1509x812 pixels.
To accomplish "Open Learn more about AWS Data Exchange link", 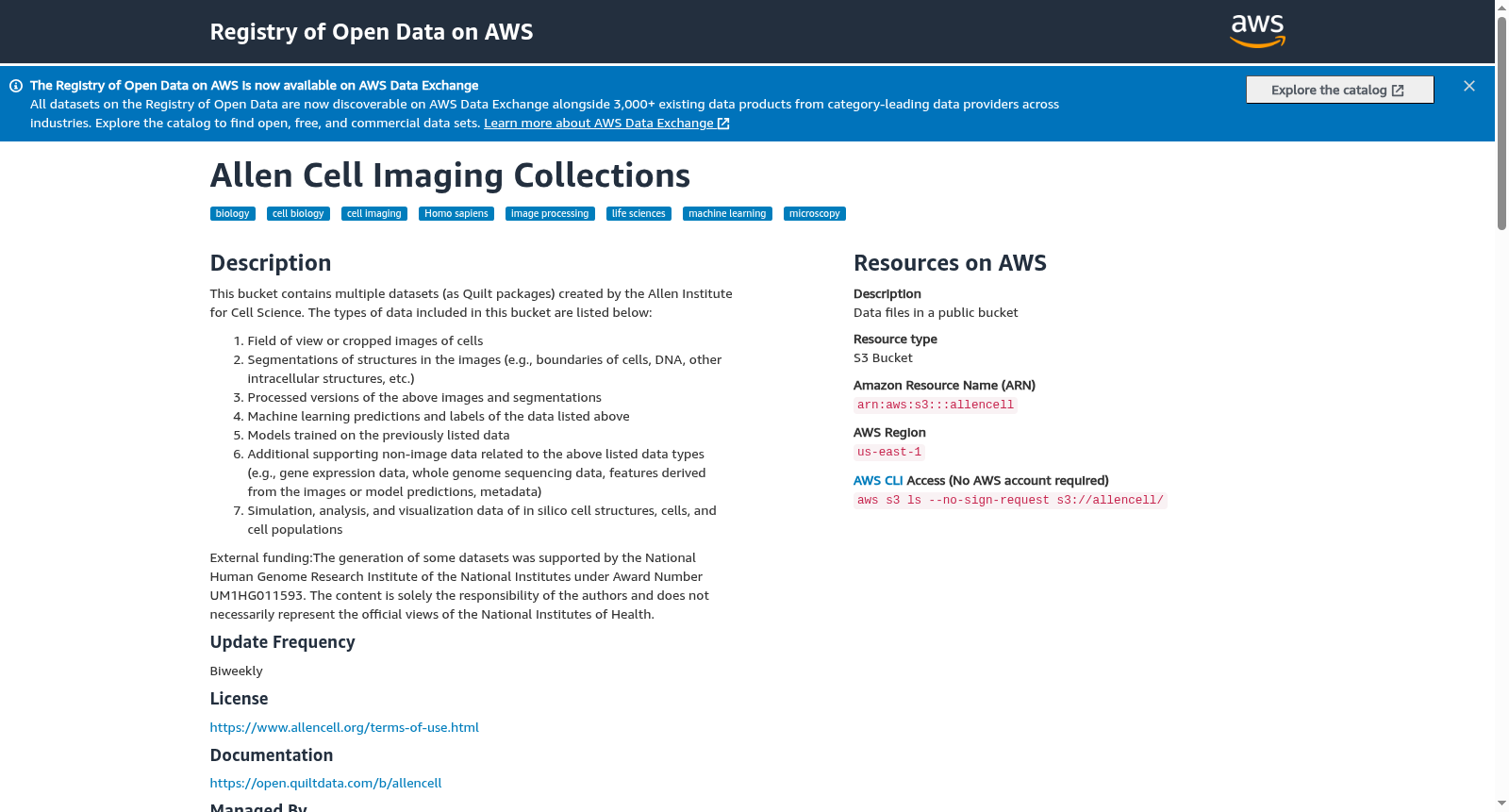I will tap(606, 124).
